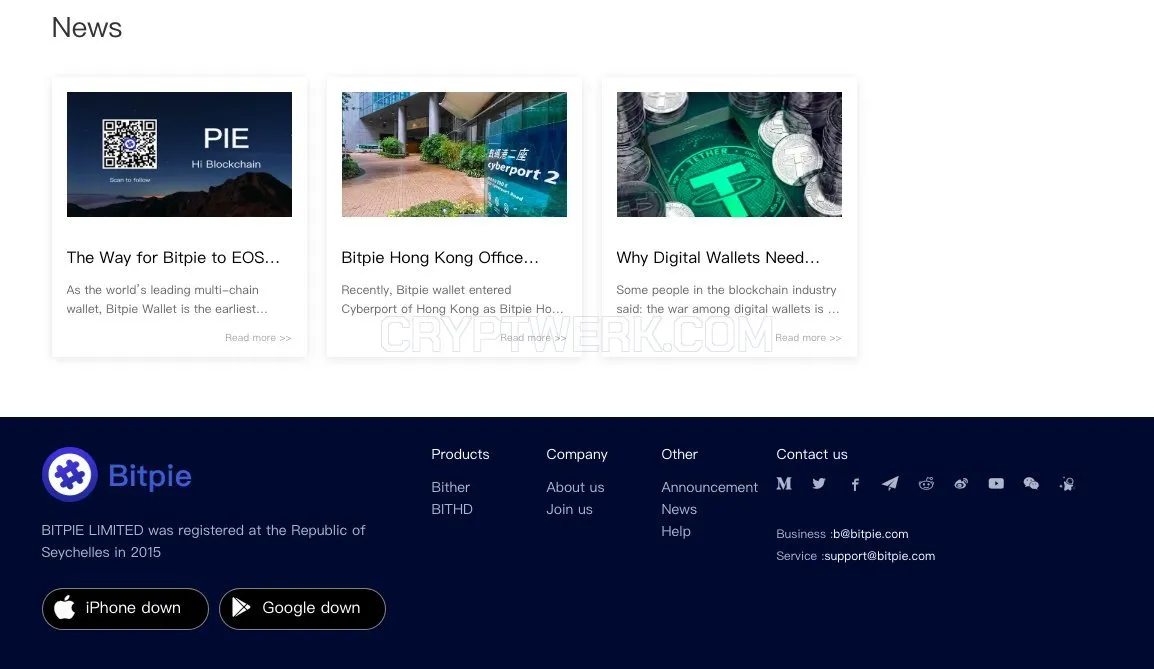The height and width of the screenshot is (669, 1154).
Task: Open the WeChat chat bubbles icon
Action: 1031,484
